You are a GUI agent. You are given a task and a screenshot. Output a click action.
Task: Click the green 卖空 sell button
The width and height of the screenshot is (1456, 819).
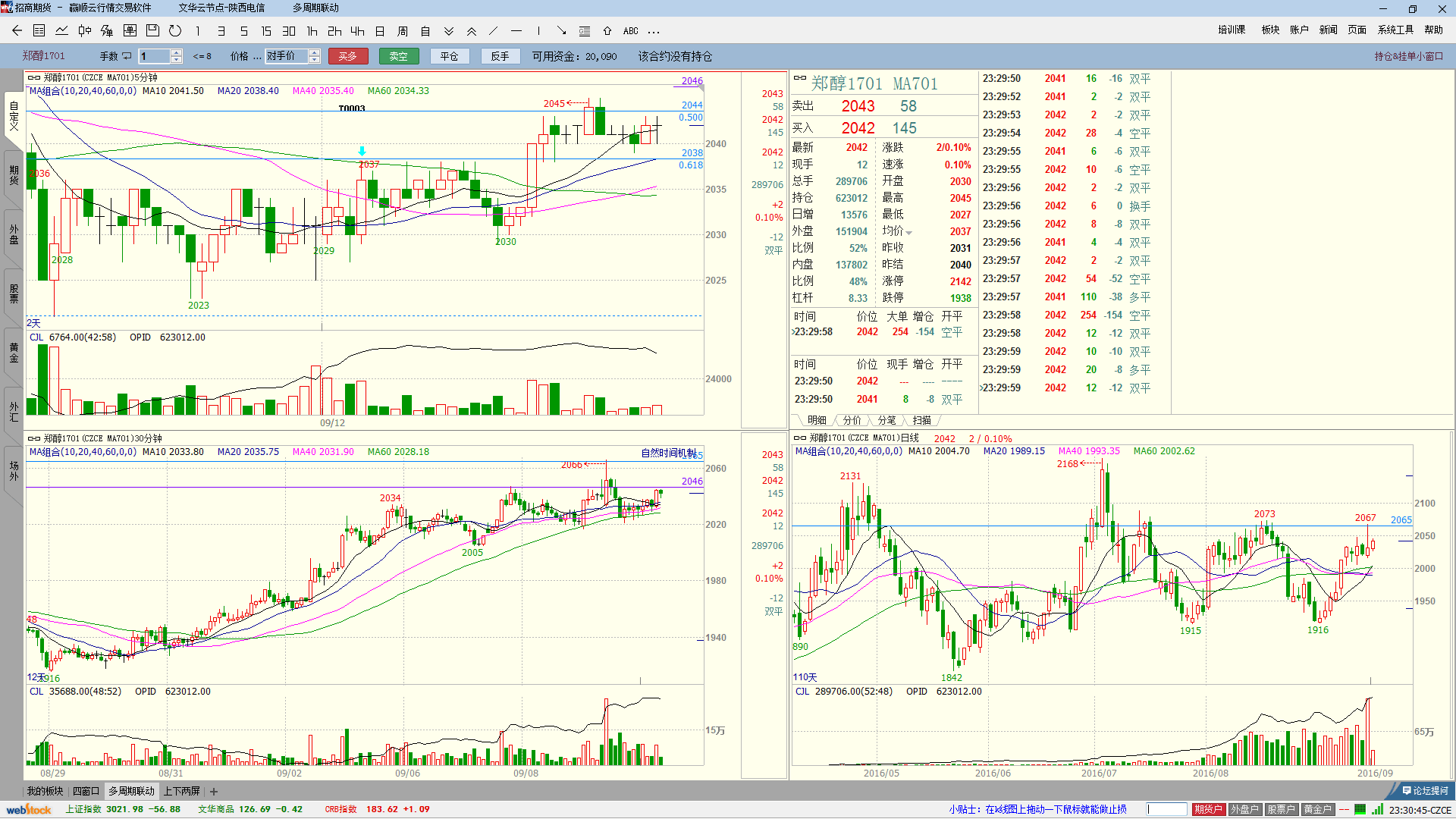(x=399, y=56)
